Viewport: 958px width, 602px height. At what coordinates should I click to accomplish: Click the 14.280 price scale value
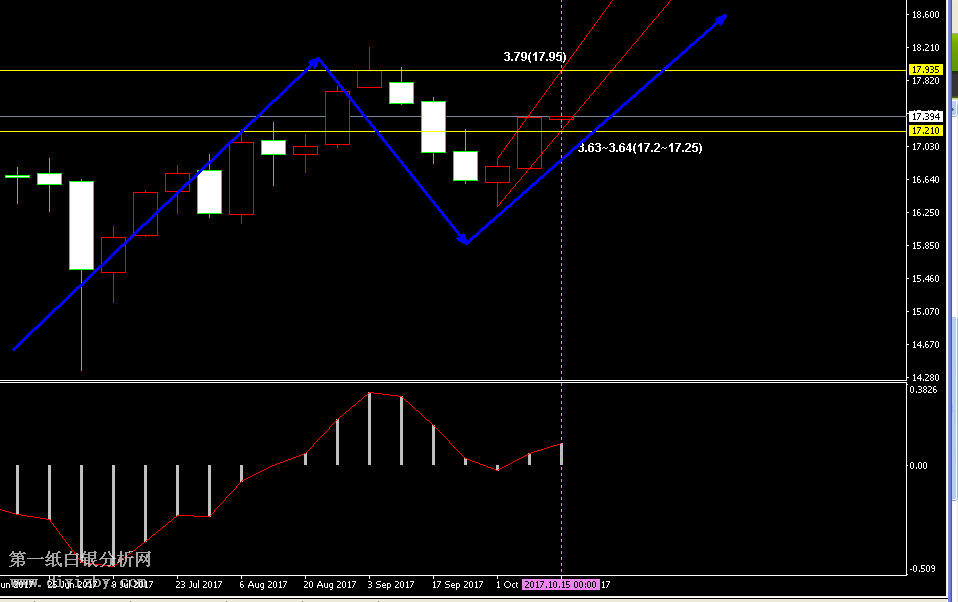[x=925, y=377]
